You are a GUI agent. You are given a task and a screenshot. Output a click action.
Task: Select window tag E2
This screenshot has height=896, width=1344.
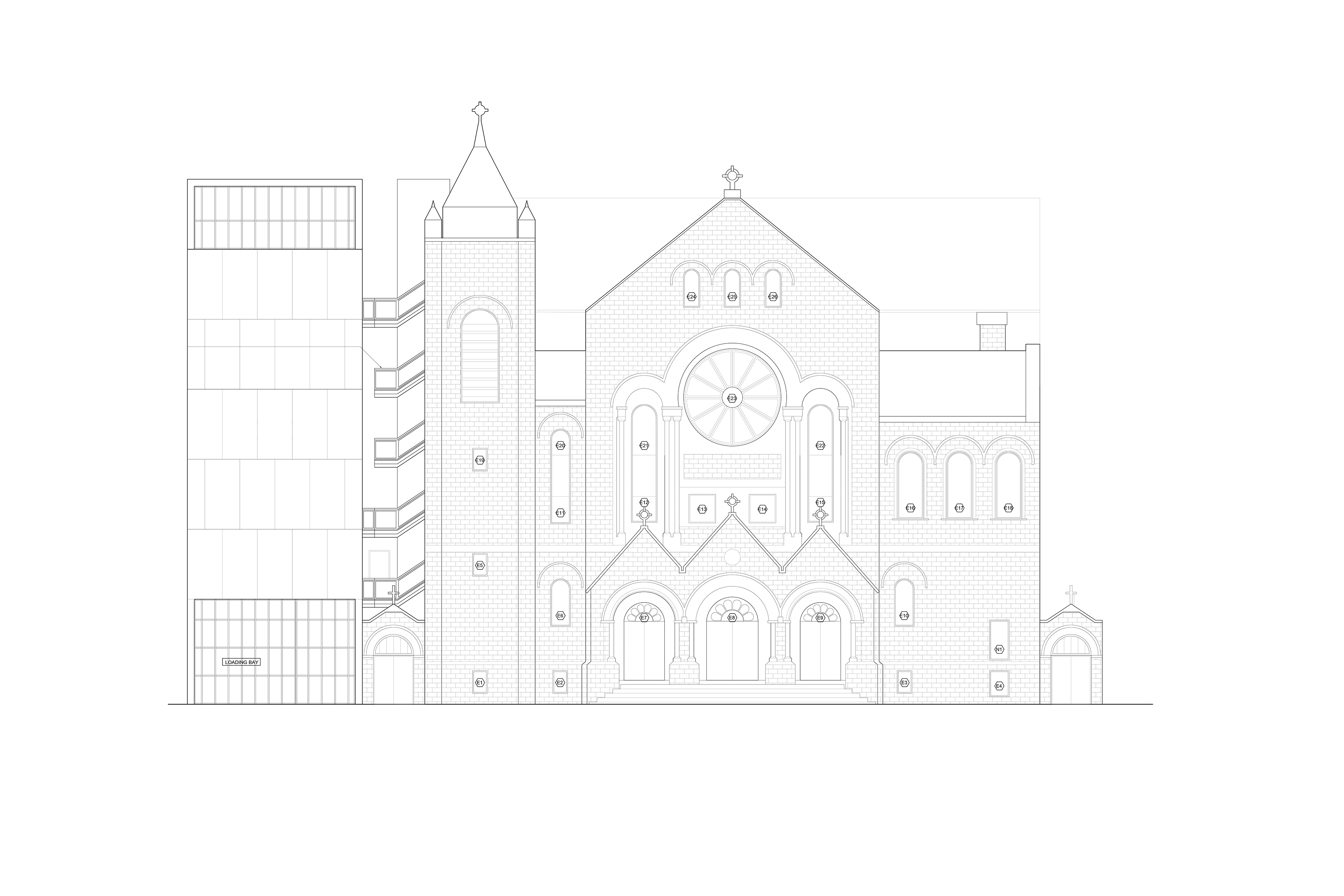point(561,683)
